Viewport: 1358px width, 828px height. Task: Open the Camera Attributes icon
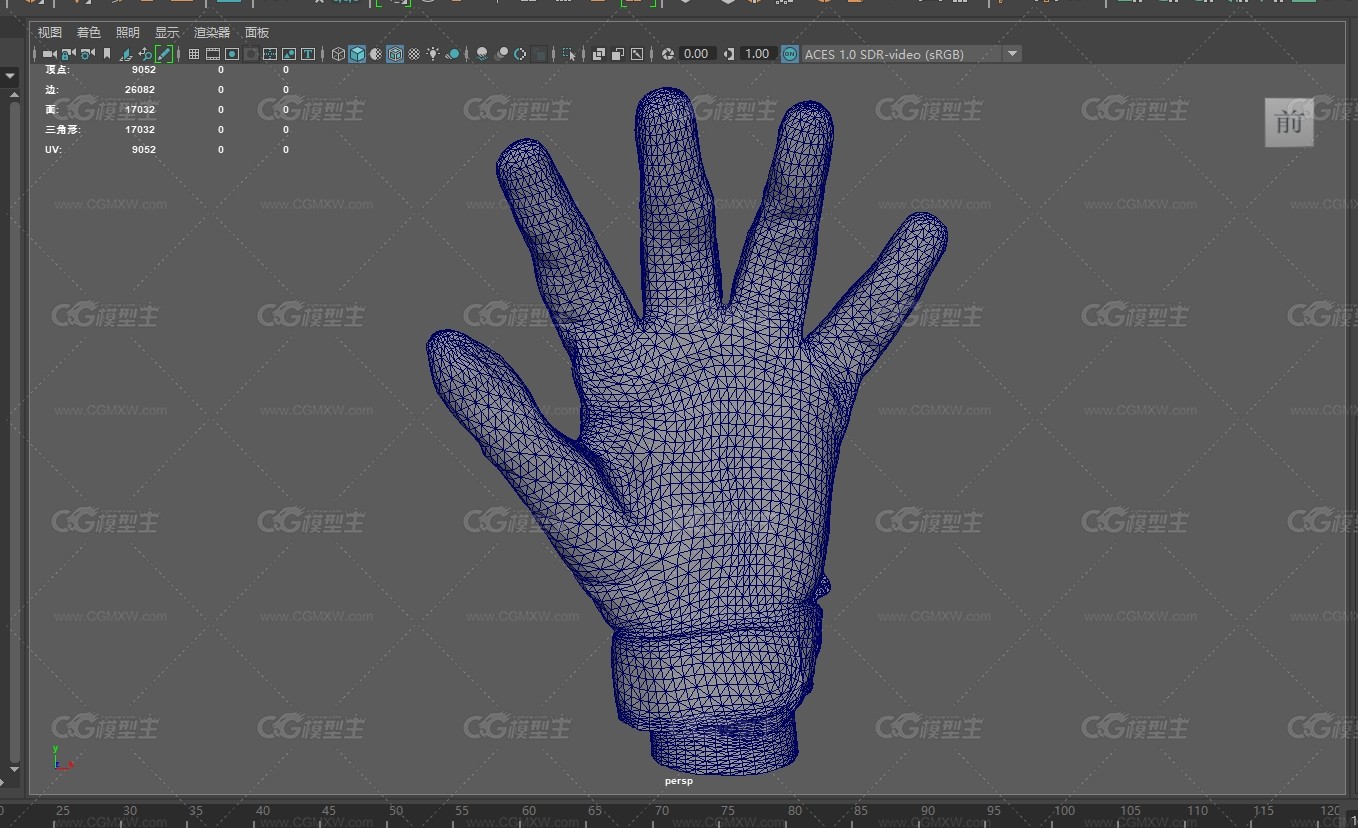[x=87, y=54]
